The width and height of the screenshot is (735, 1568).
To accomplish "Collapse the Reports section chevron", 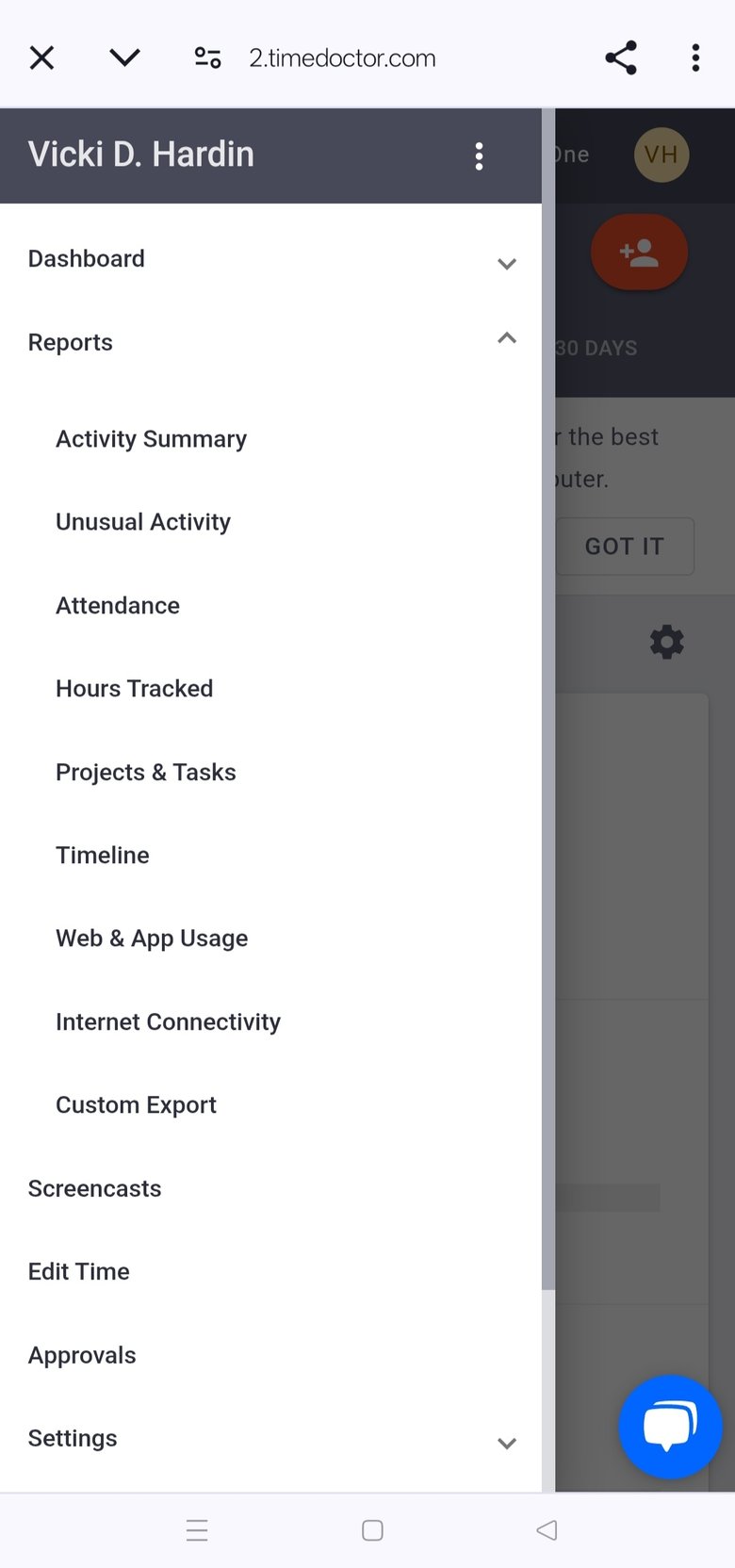I will tap(507, 337).
